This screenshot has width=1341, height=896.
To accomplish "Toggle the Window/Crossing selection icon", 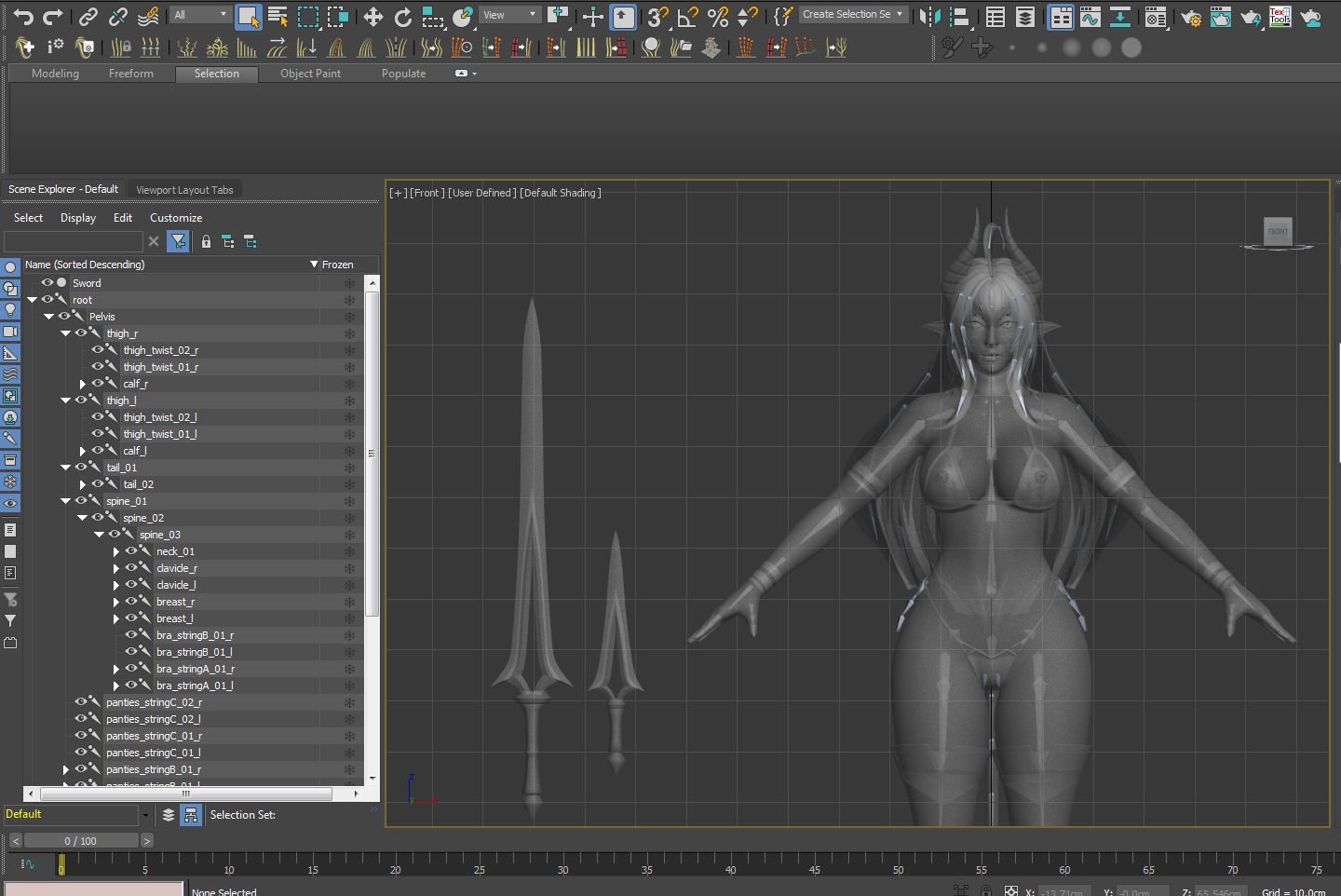I will 338,16.
